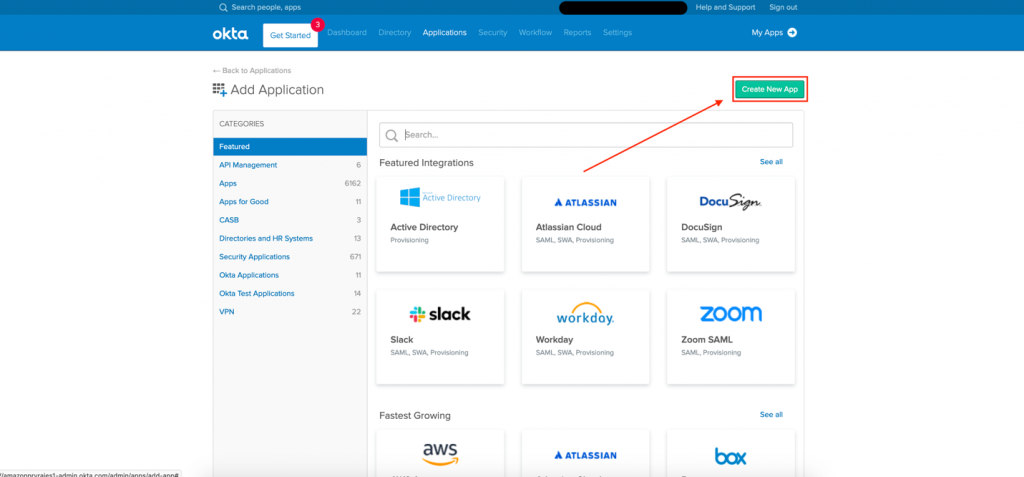This screenshot has height=477, width=1024.
Task: Click the 6162 count beside Apps
Action: [x=353, y=184]
